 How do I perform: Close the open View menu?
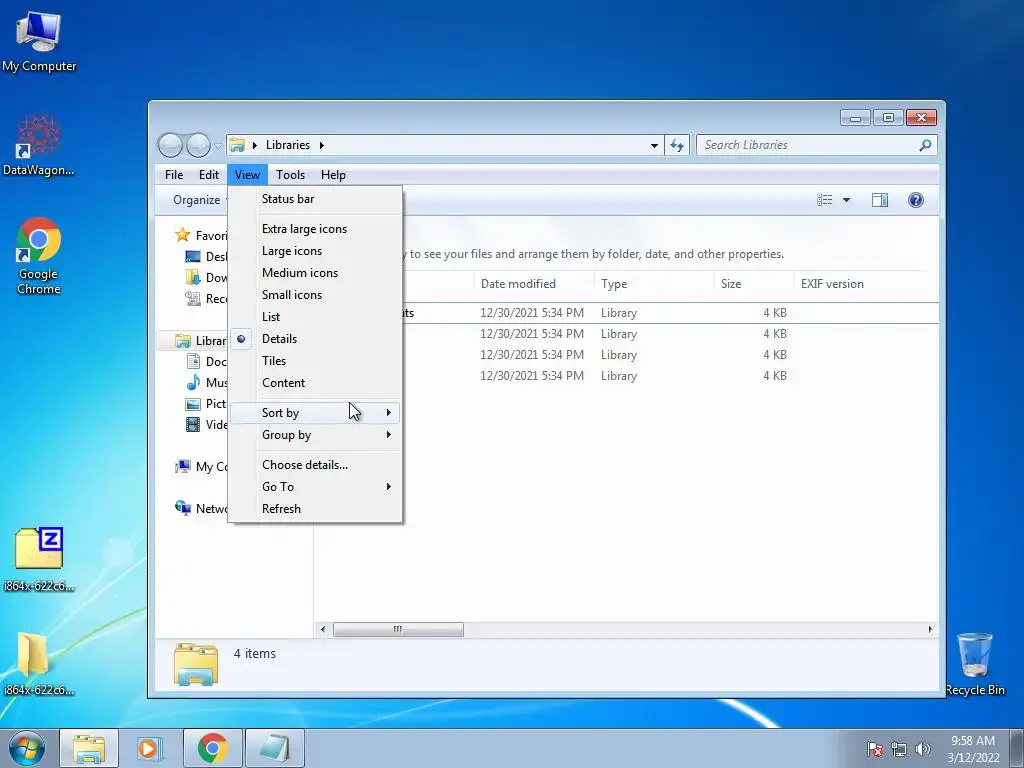pos(247,174)
